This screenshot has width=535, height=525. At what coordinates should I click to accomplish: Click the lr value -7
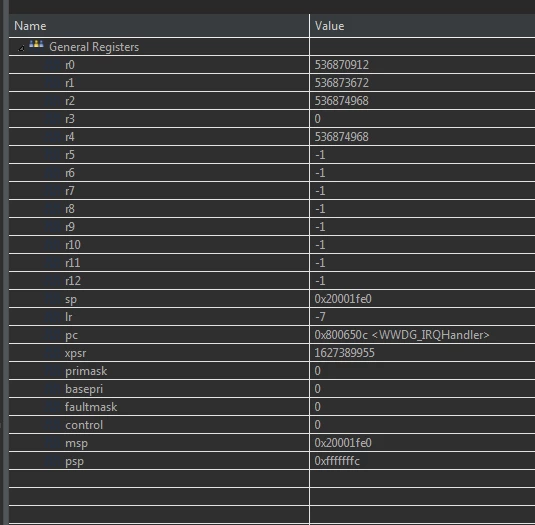(320, 317)
